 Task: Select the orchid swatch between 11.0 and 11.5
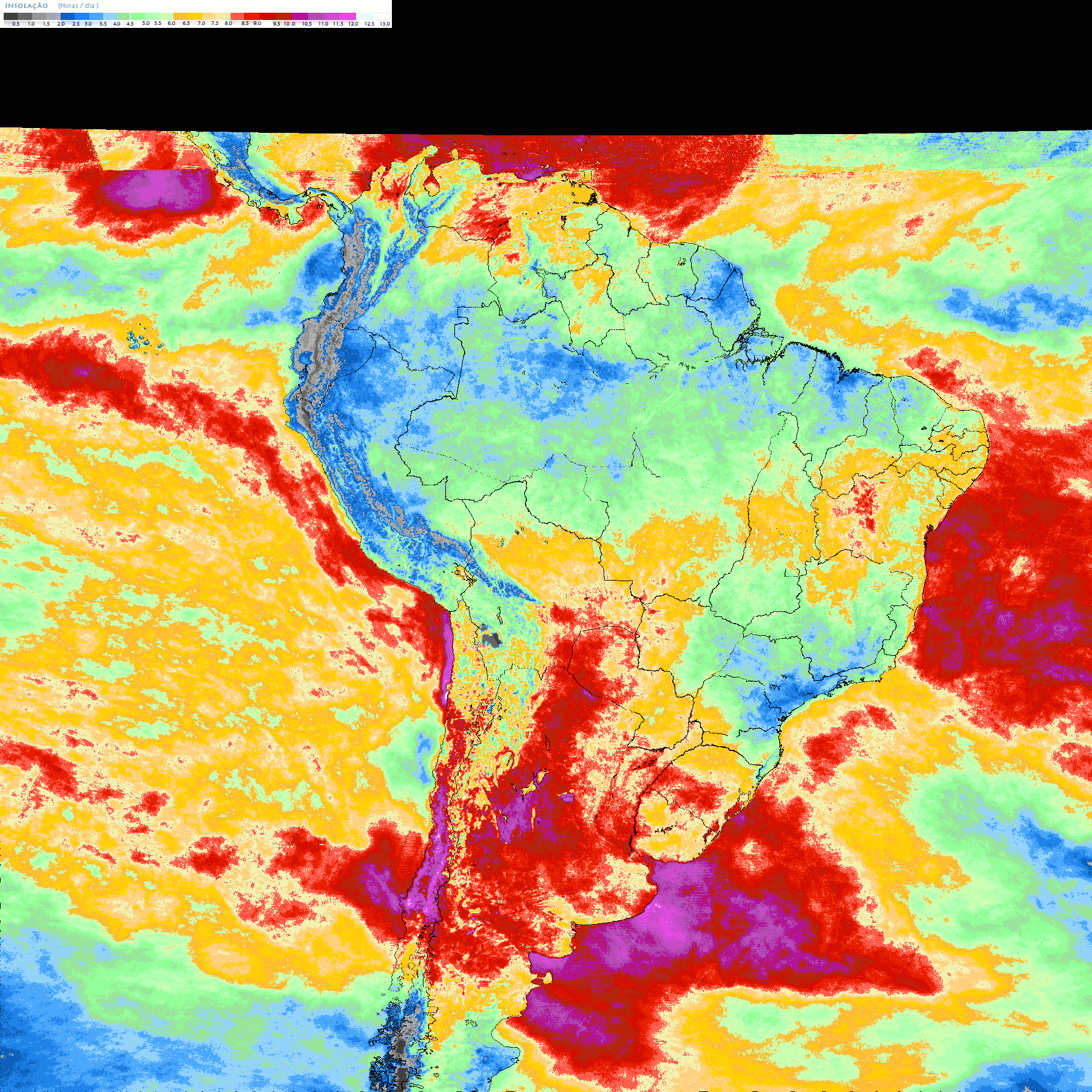click(x=331, y=16)
